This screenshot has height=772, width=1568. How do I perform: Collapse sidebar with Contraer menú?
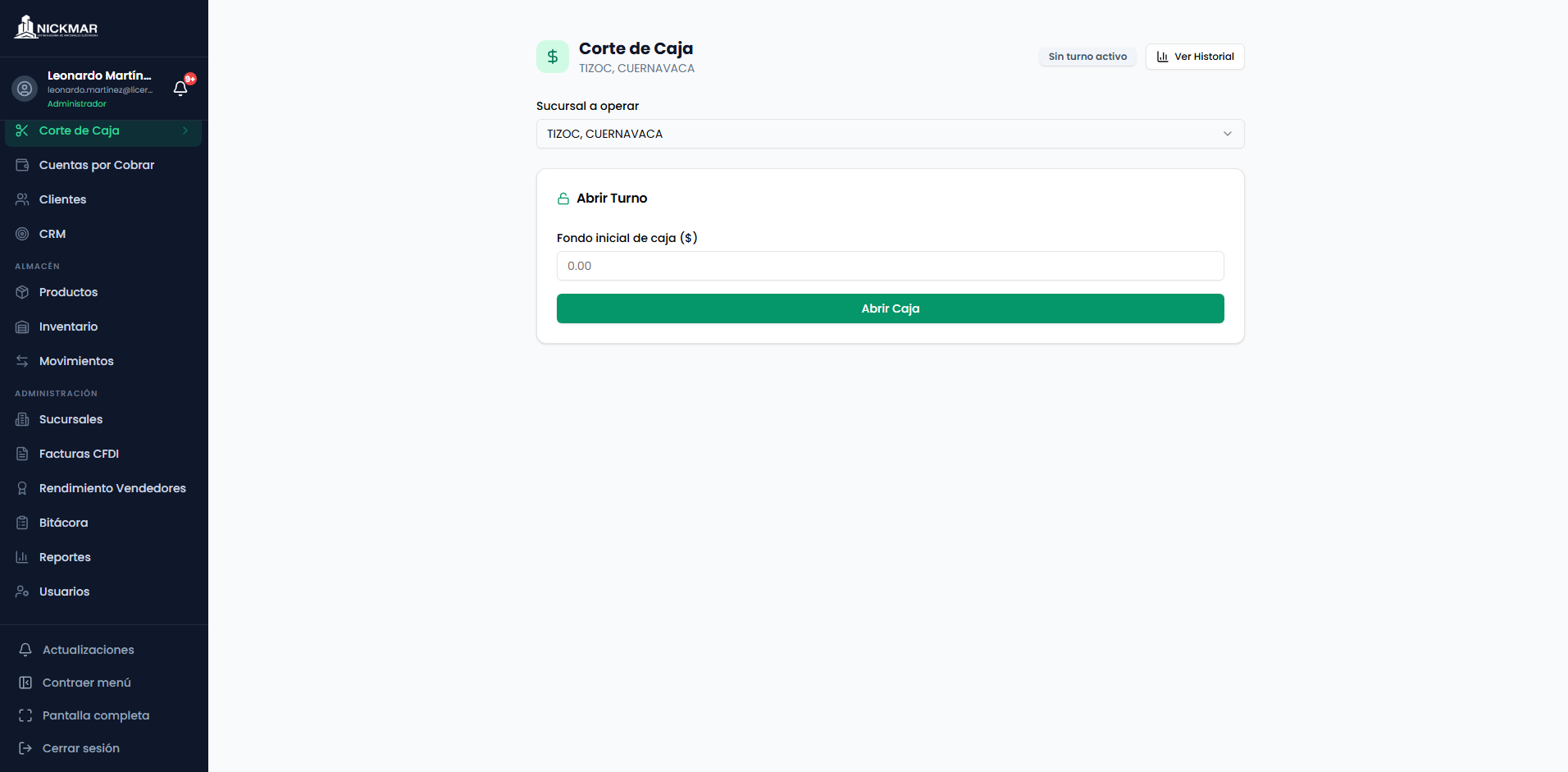point(103,683)
